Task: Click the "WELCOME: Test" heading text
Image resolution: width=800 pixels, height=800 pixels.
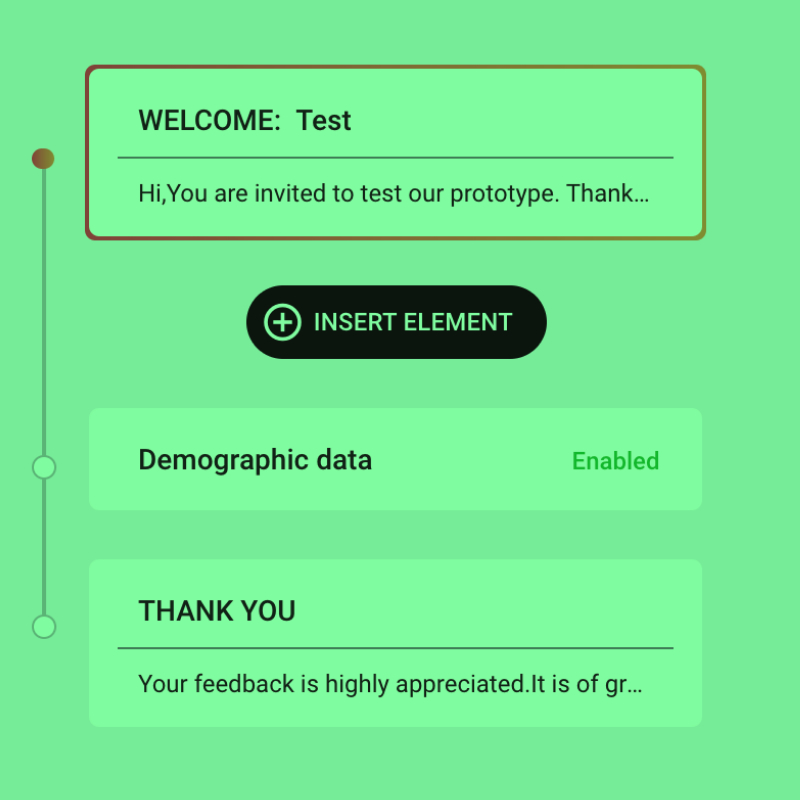Action: pos(244,120)
